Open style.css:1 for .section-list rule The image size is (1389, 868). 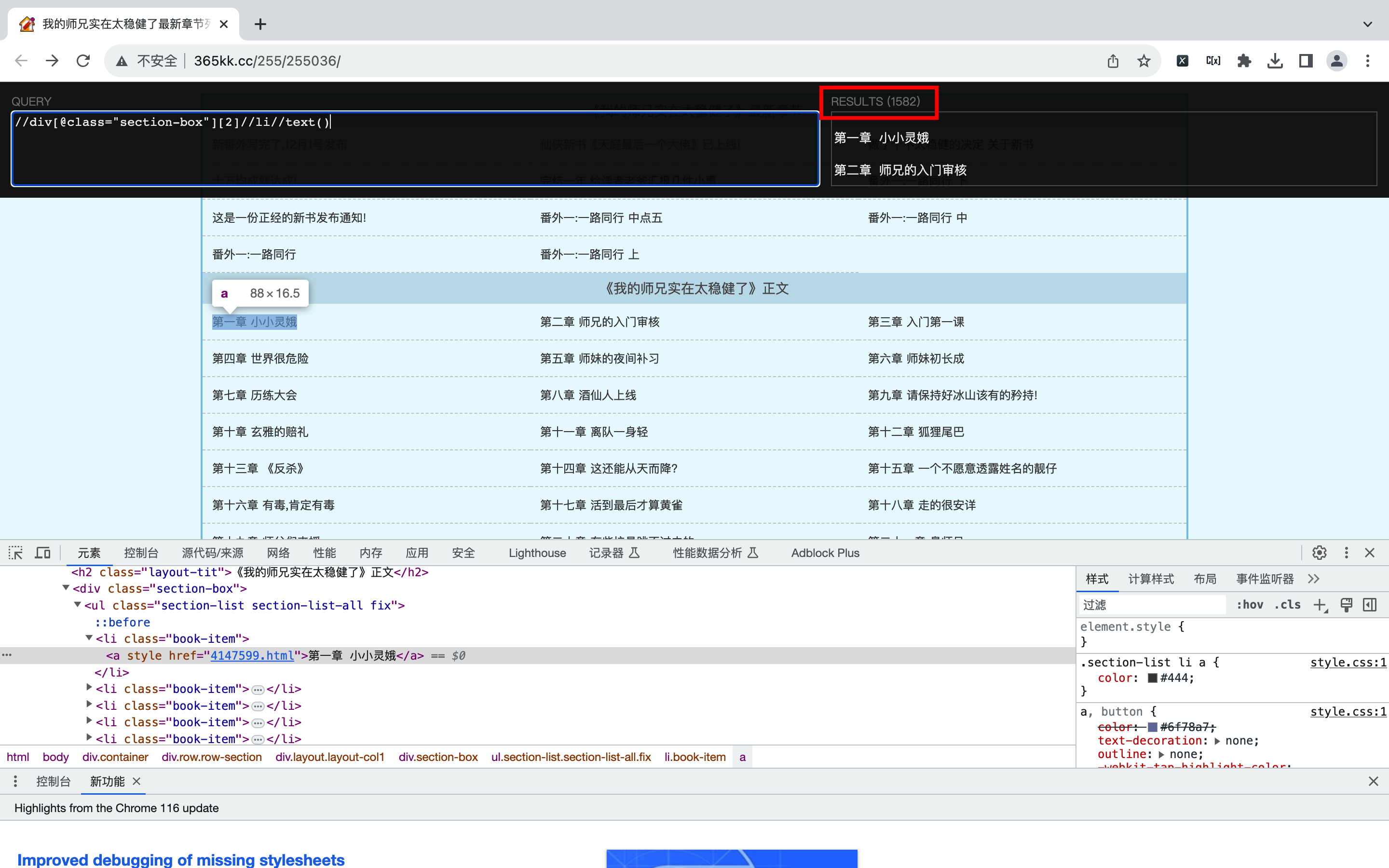[x=1348, y=663]
